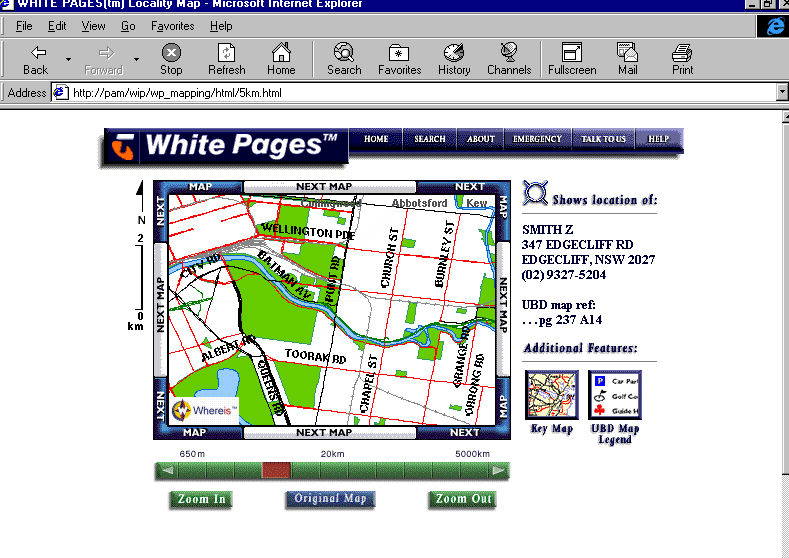Open the Search toolbar button
789x558 pixels.
click(344, 59)
